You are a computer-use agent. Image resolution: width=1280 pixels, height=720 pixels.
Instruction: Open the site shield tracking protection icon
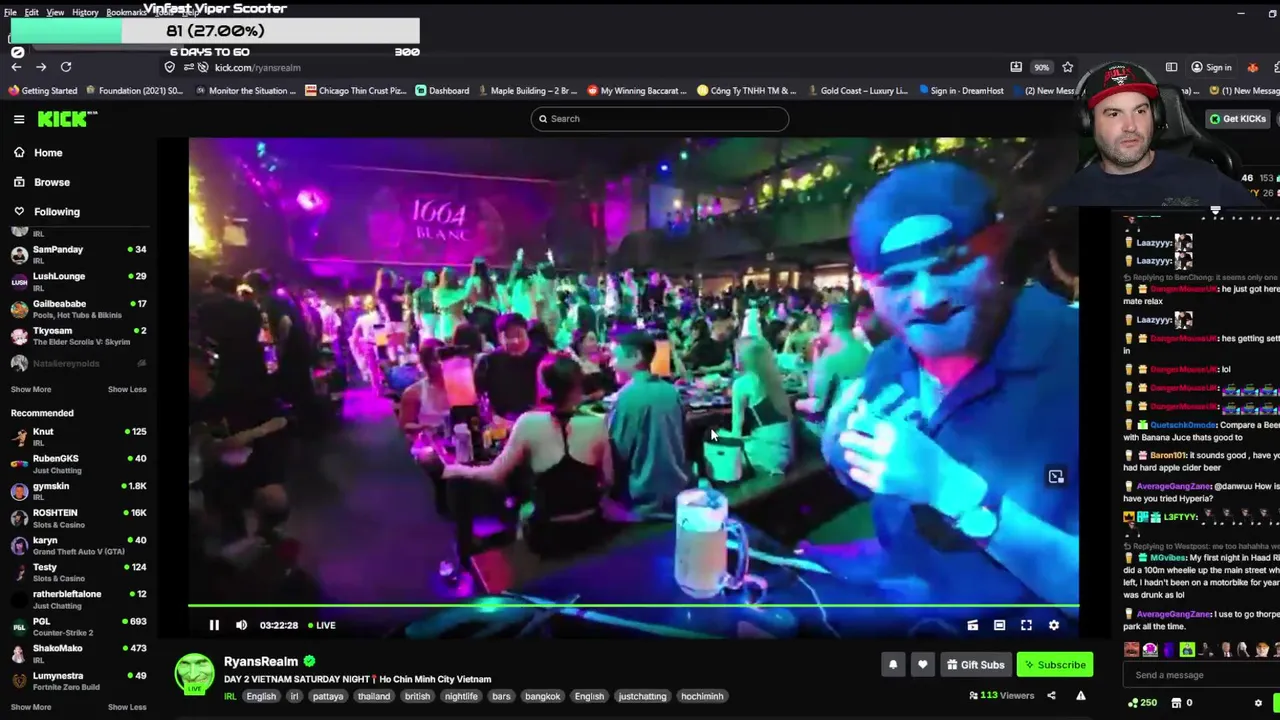[x=169, y=67]
